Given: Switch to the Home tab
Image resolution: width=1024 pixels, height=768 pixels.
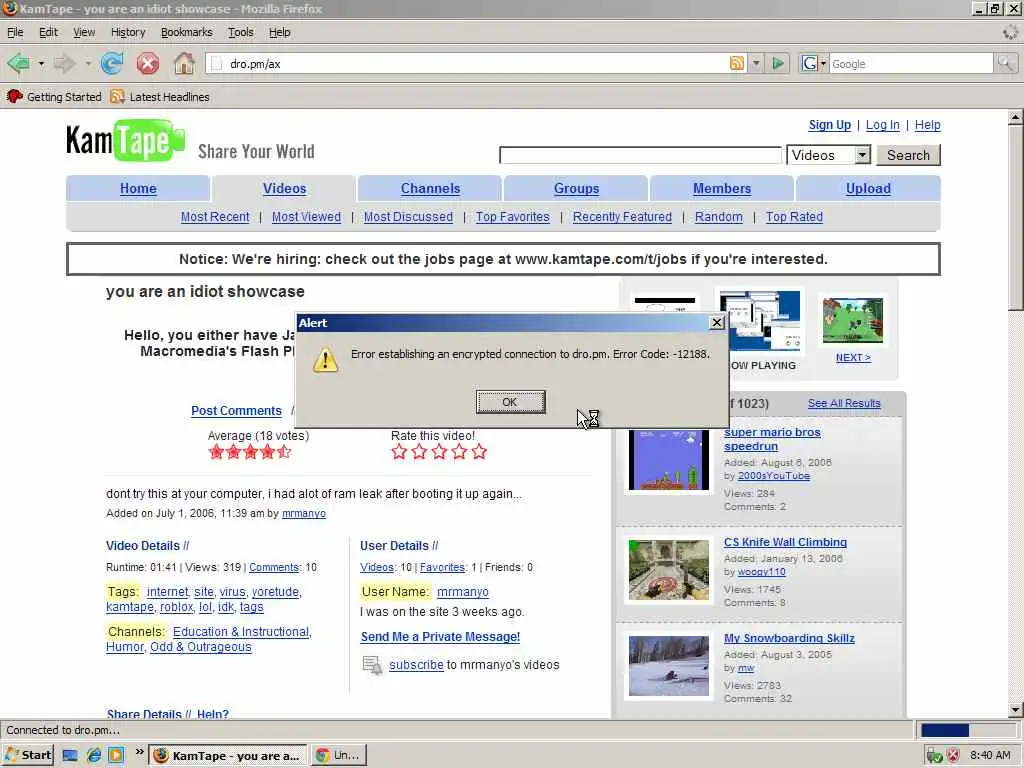Looking at the screenshot, I should pos(138,188).
